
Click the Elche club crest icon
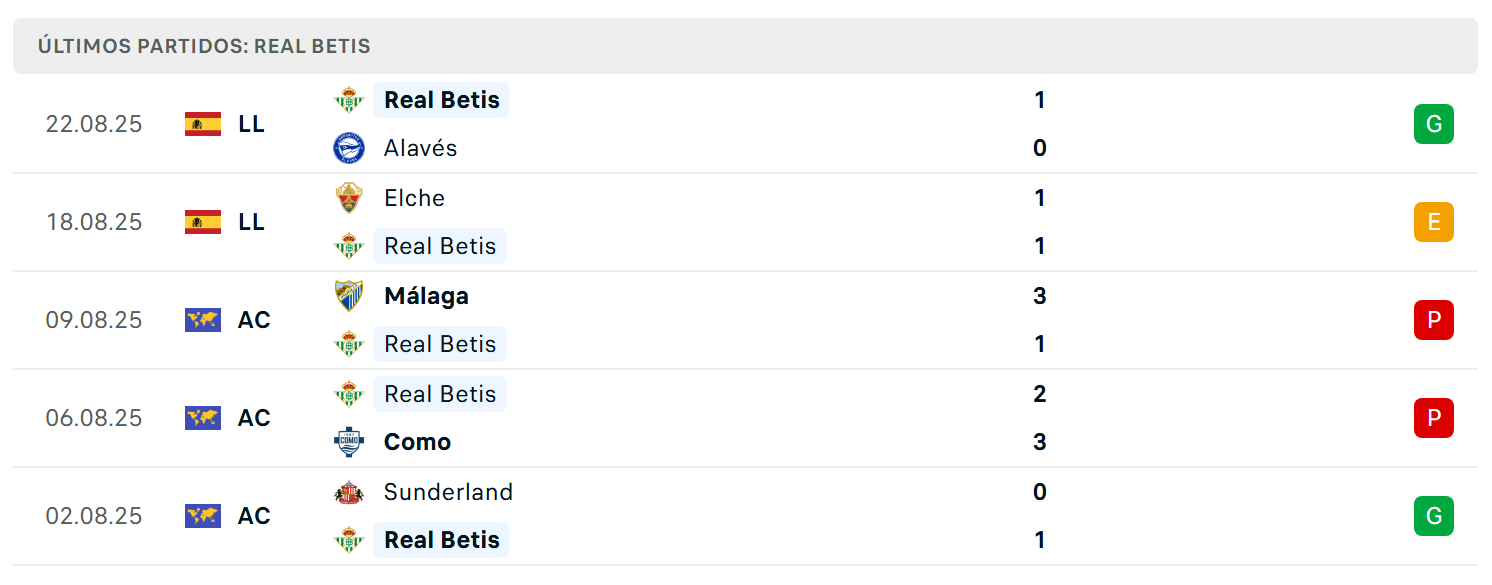point(349,198)
